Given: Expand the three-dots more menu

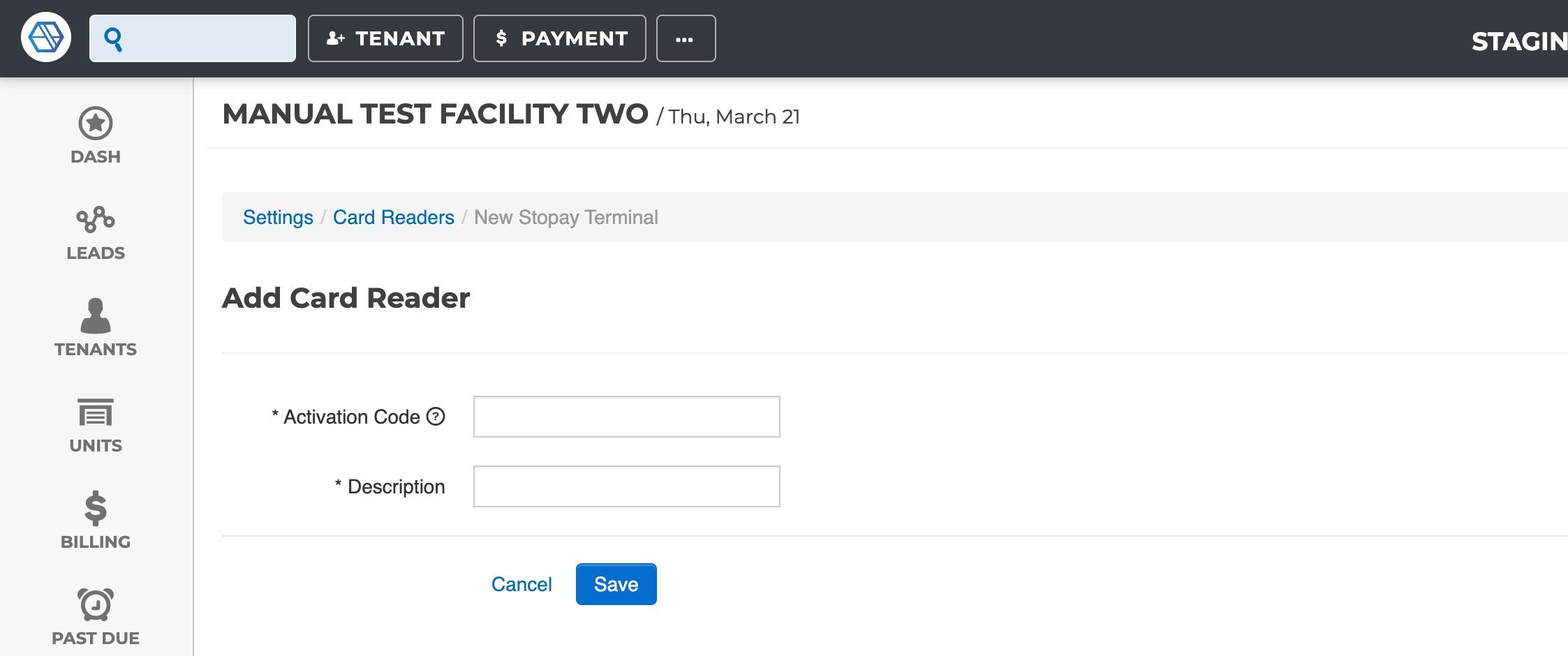Looking at the screenshot, I should [x=686, y=38].
